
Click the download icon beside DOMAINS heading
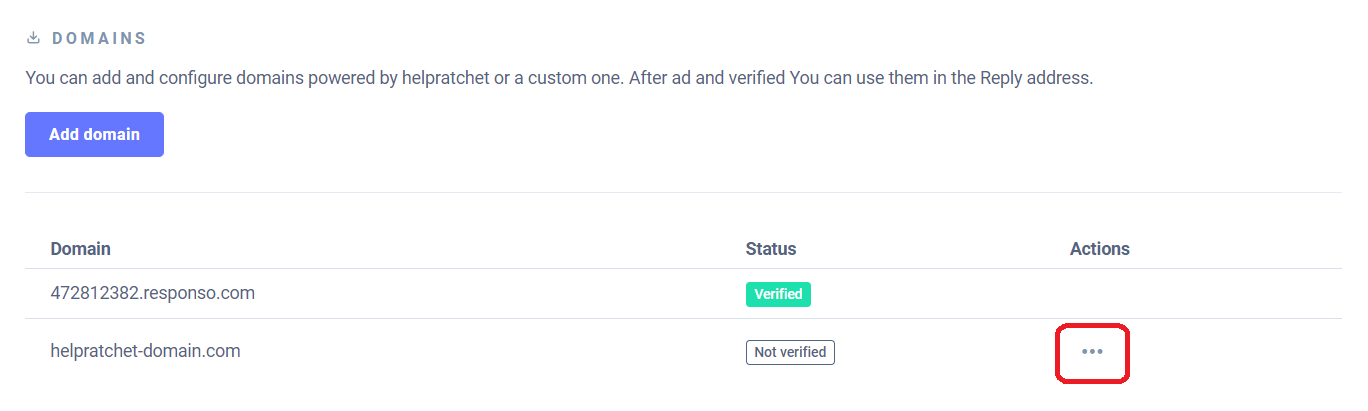[x=33, y=38]
